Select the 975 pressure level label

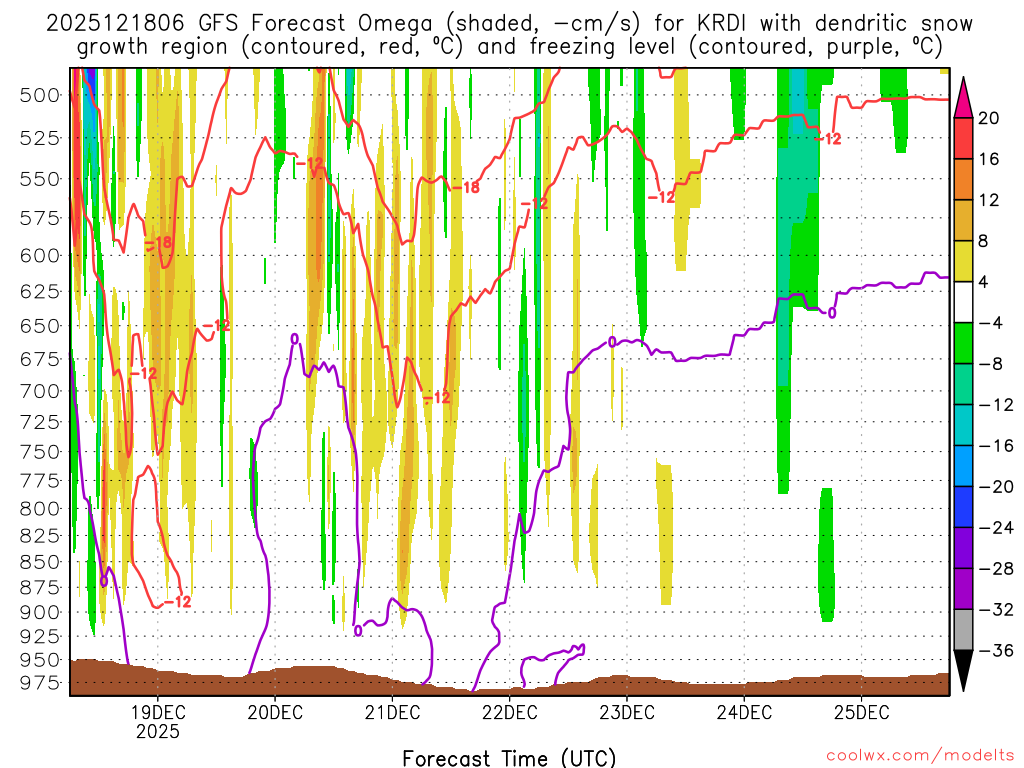coord(40,682)
